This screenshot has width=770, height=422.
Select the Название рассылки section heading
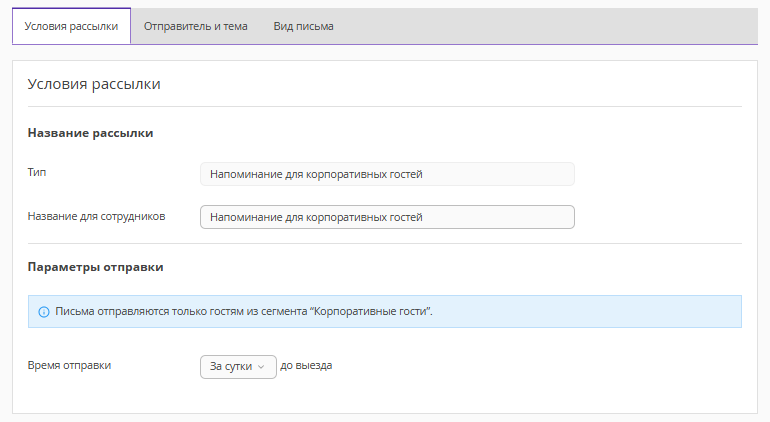pos(90,133)
